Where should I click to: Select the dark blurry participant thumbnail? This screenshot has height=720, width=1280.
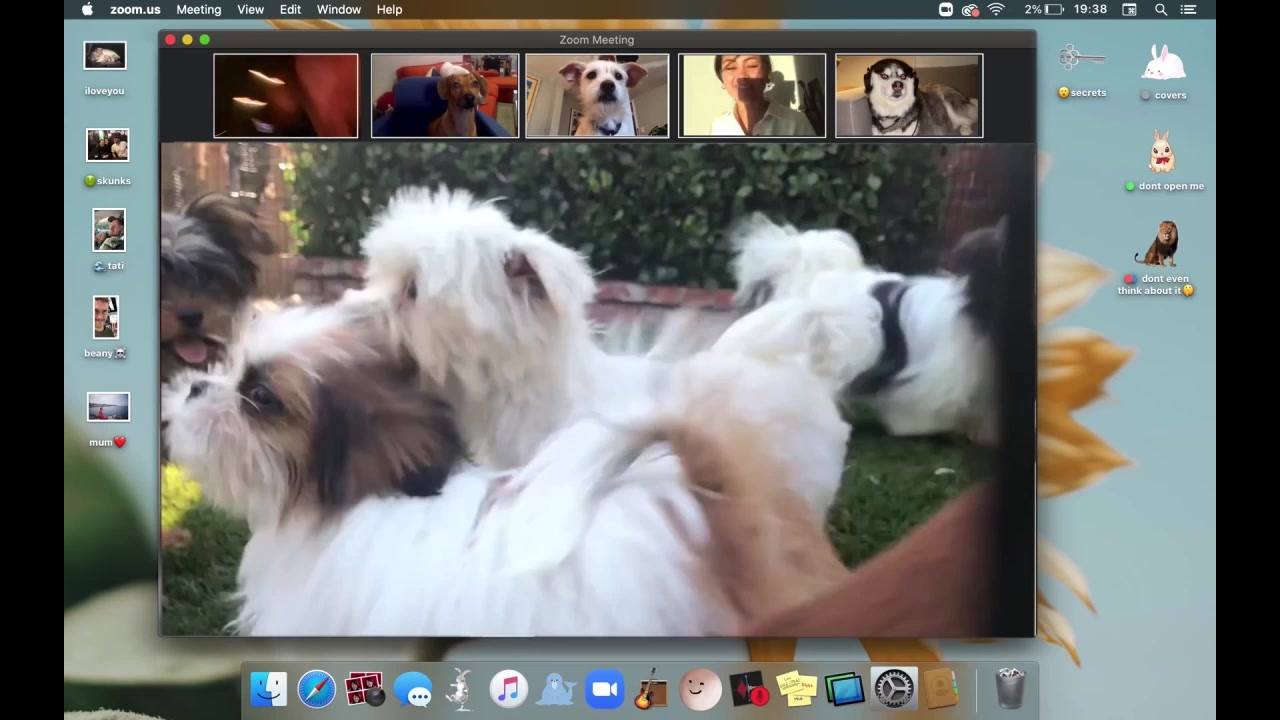(286, 95)
